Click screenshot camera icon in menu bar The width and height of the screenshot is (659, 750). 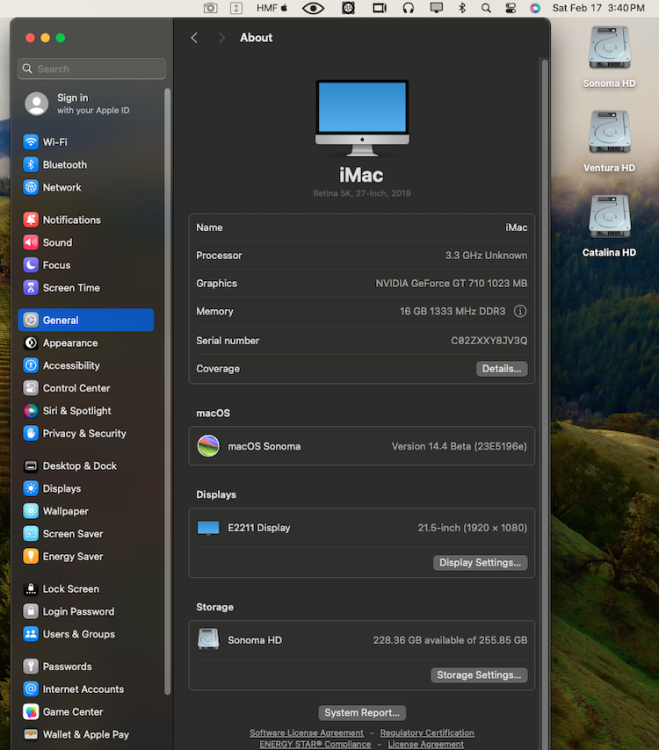click(x=210, y=8)
